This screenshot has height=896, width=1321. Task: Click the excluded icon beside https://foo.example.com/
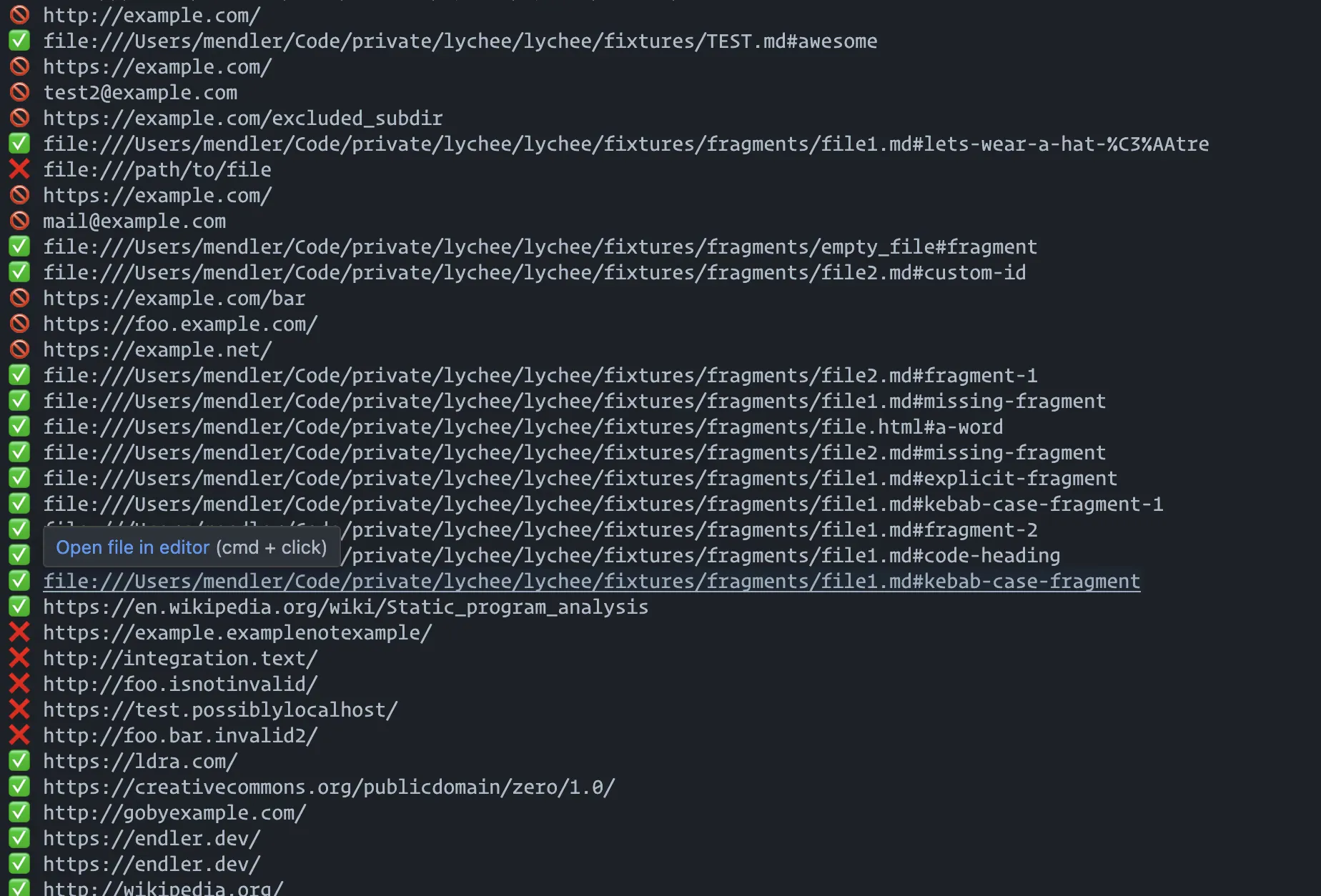point(19,324)
